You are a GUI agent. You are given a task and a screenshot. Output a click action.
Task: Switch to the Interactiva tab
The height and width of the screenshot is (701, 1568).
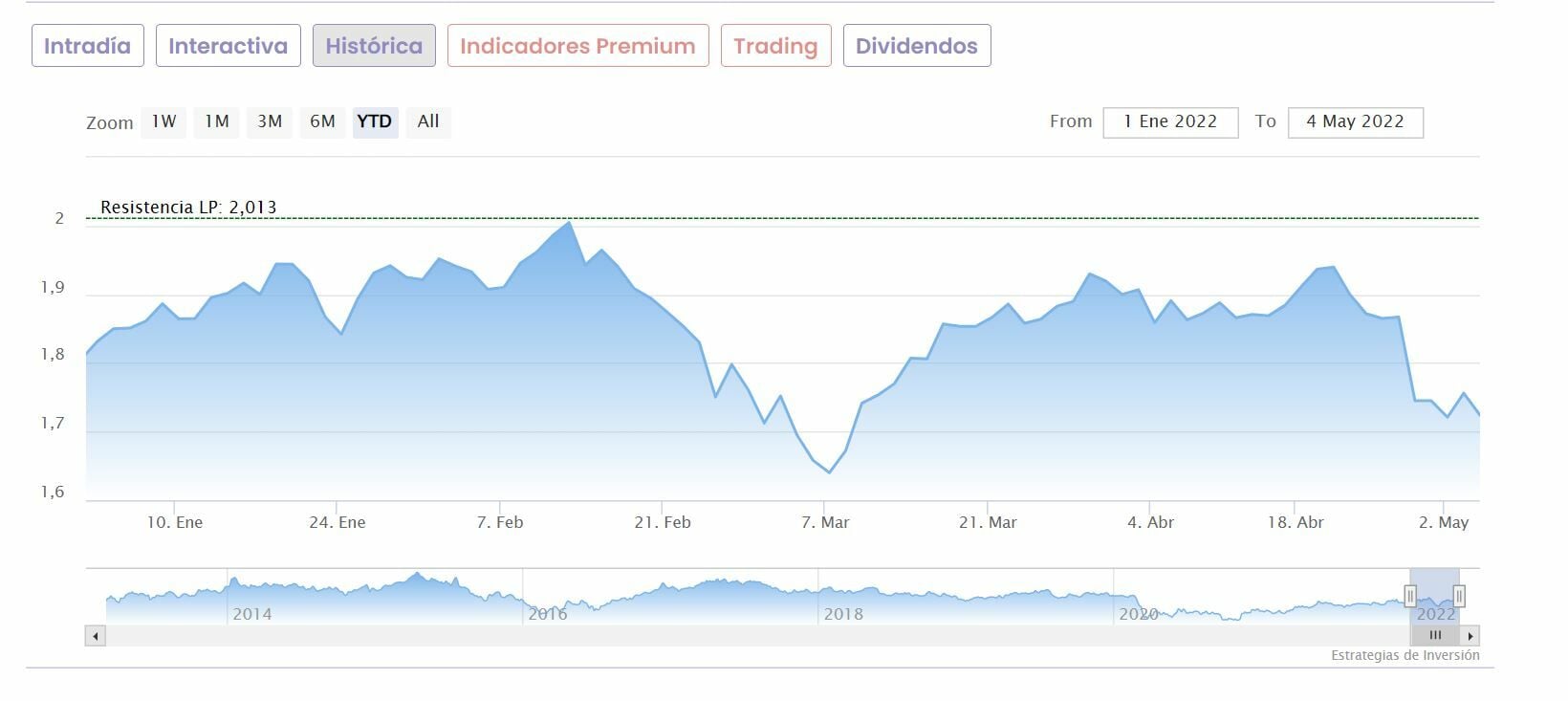click(x=228, y=46)
